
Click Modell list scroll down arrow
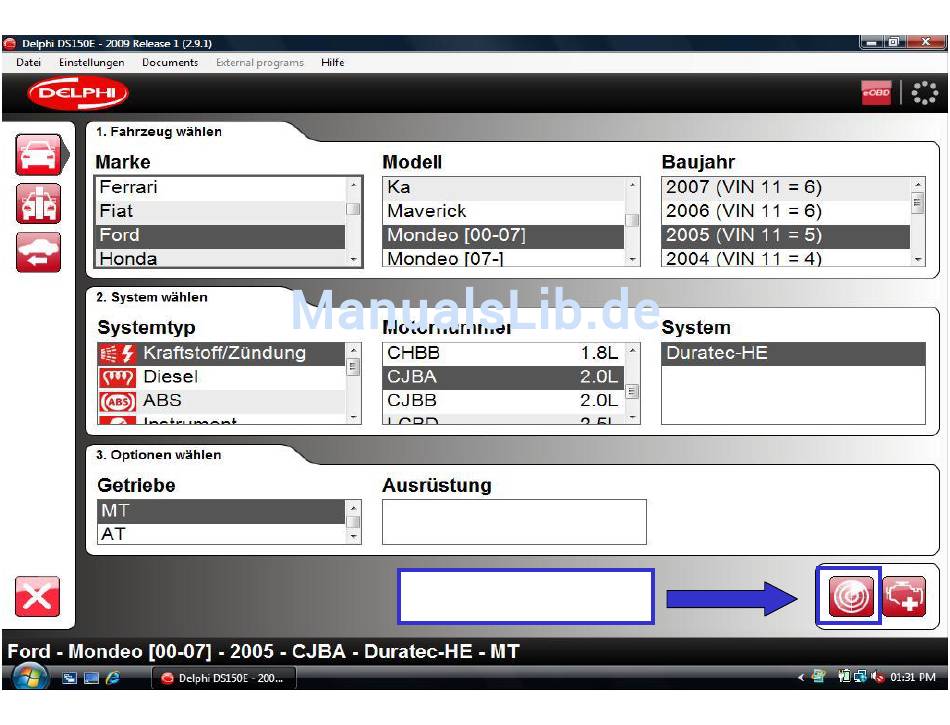[x=632, y=259]
